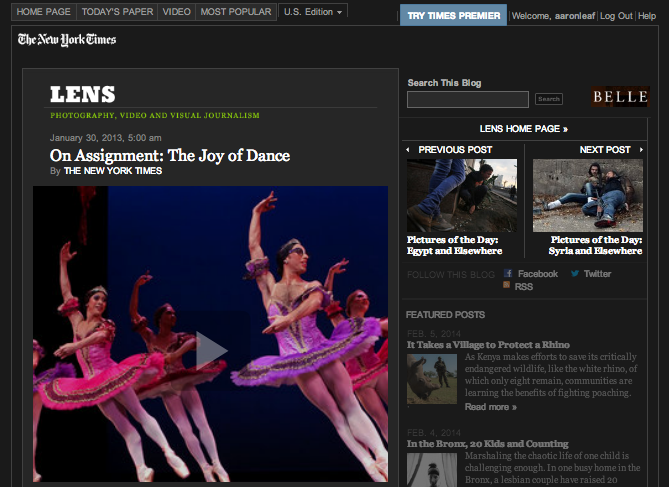Open On Assignment: The Joy of Dance headline
Image resolution: width=669 pixels, height=487 pixels.
[x=170, y=155]
